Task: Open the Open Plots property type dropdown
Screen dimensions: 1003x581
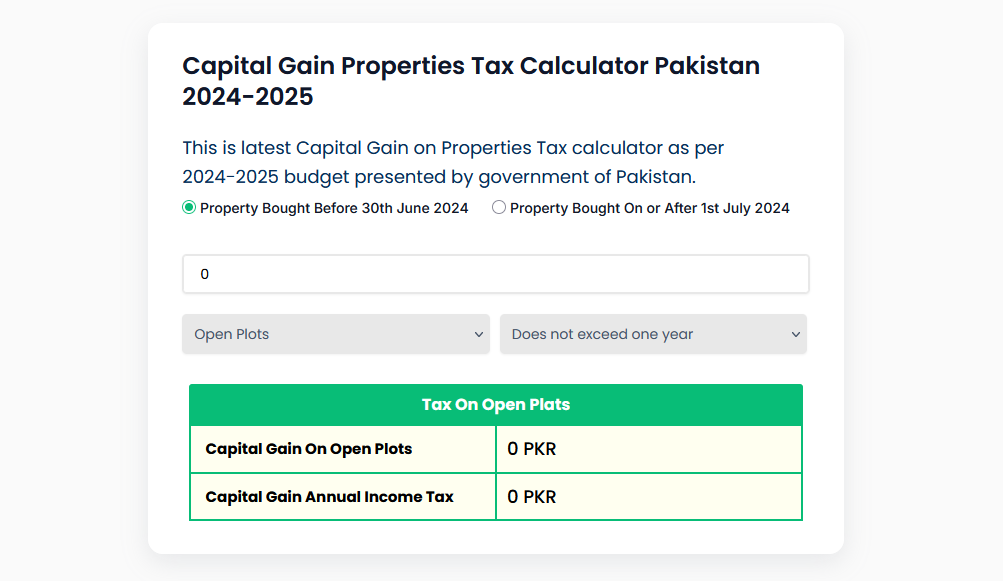Action: coord(335,334)
